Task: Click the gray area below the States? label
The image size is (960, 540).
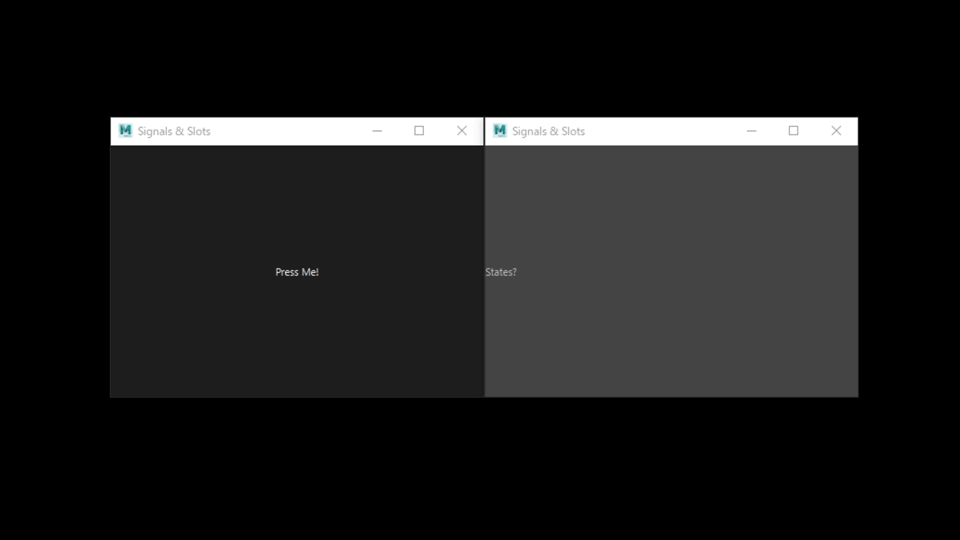Action: click(501, 340)
